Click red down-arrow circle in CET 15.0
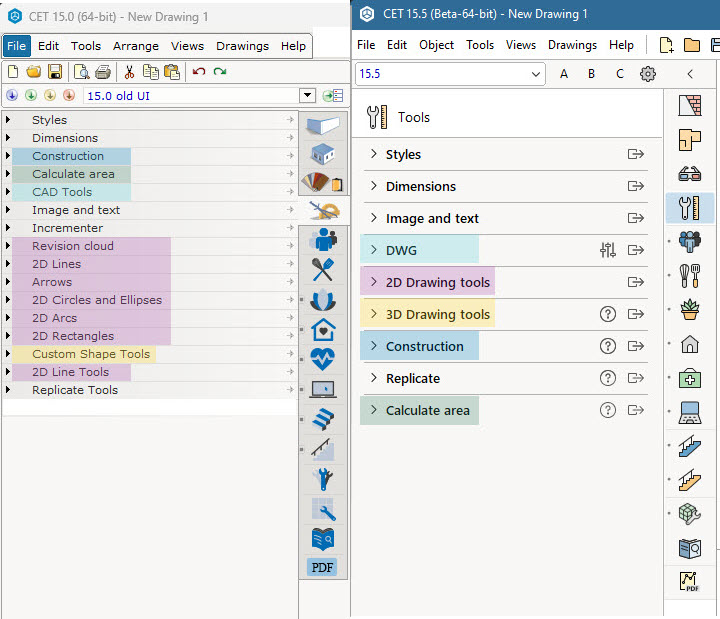The height and width of the screenshot is (619, 720). pyautogui.click(x=69, y=95)
